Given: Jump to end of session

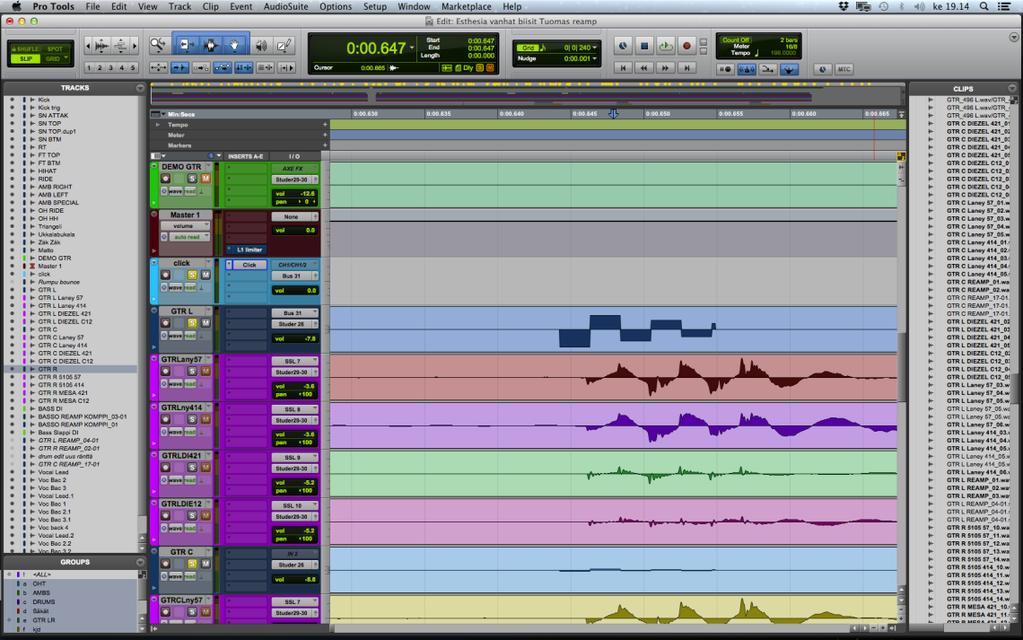Looking at the screenshot, I should click(686, 68).
